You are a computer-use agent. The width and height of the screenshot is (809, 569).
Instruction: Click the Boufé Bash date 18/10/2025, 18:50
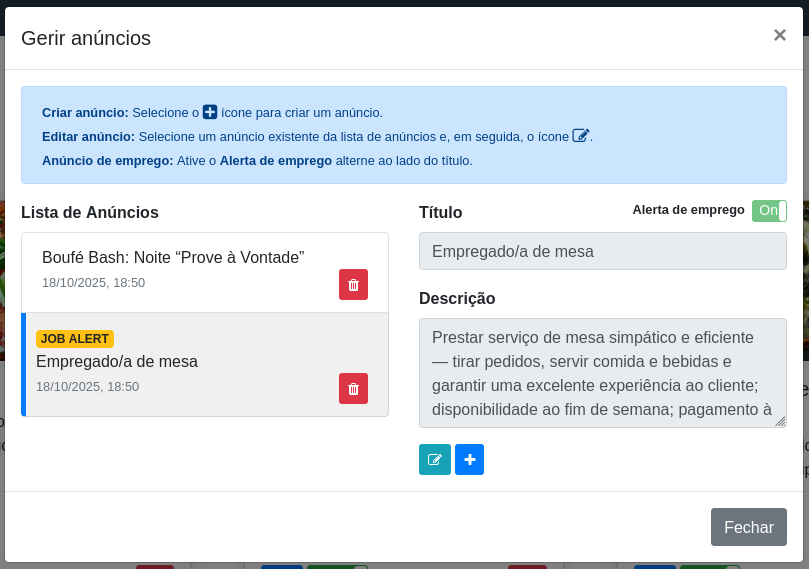(93, 283)
